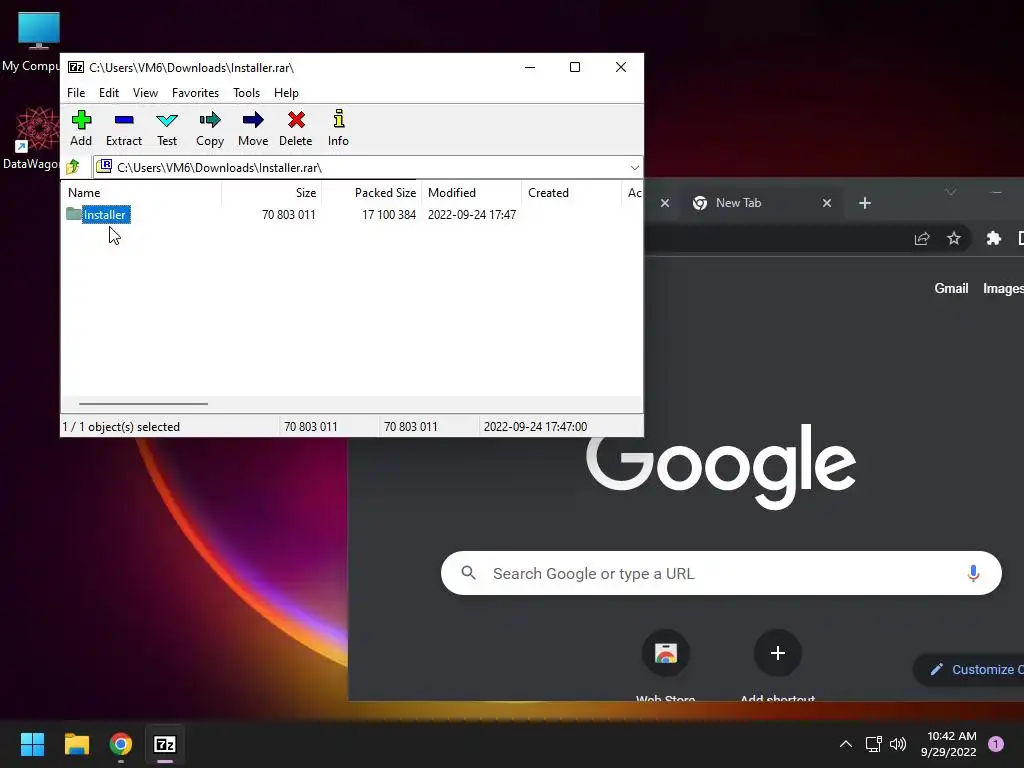Go up one folder level icon
Screen dimensions: 1024x768
[73, 167]
